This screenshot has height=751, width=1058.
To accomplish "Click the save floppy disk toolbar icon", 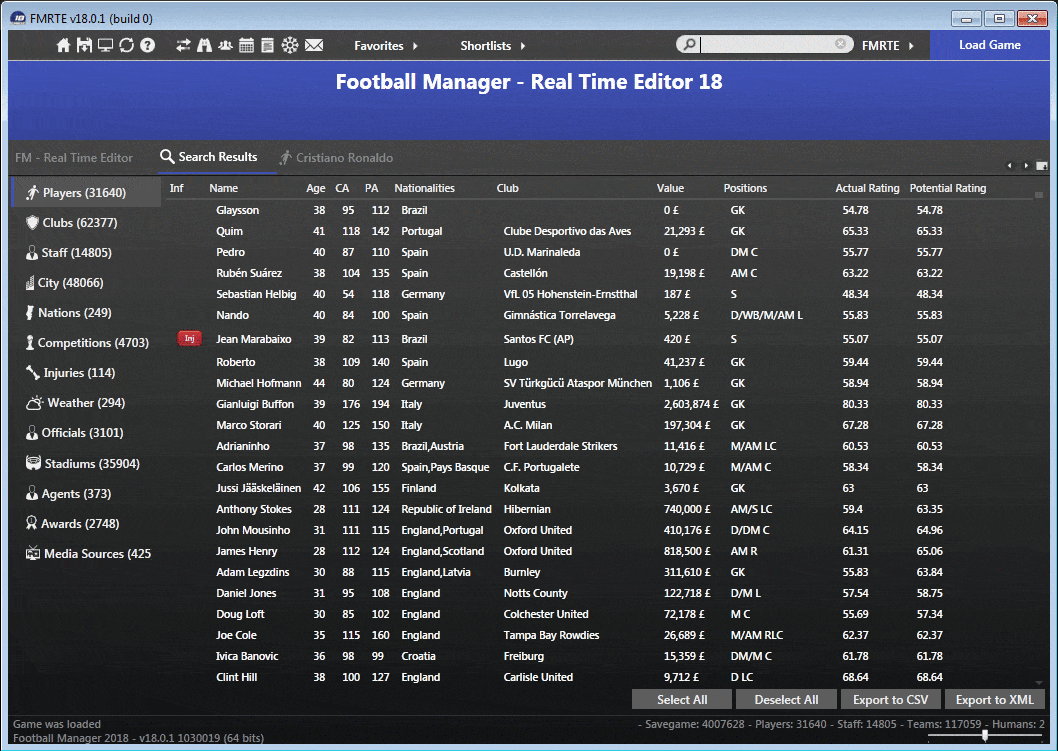I will tap(84, 45).
